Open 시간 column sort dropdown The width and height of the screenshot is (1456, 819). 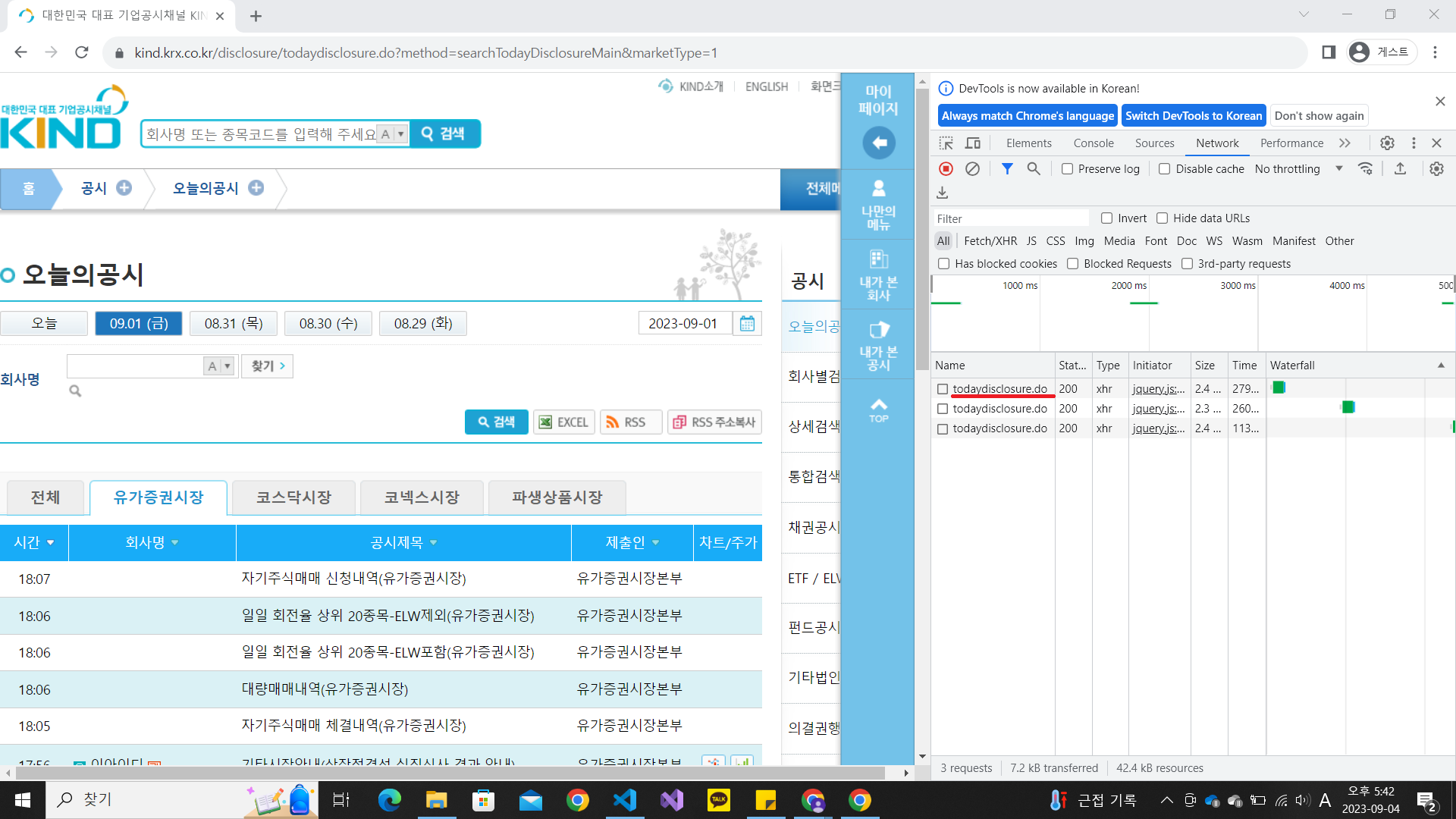tap(51, 543)
